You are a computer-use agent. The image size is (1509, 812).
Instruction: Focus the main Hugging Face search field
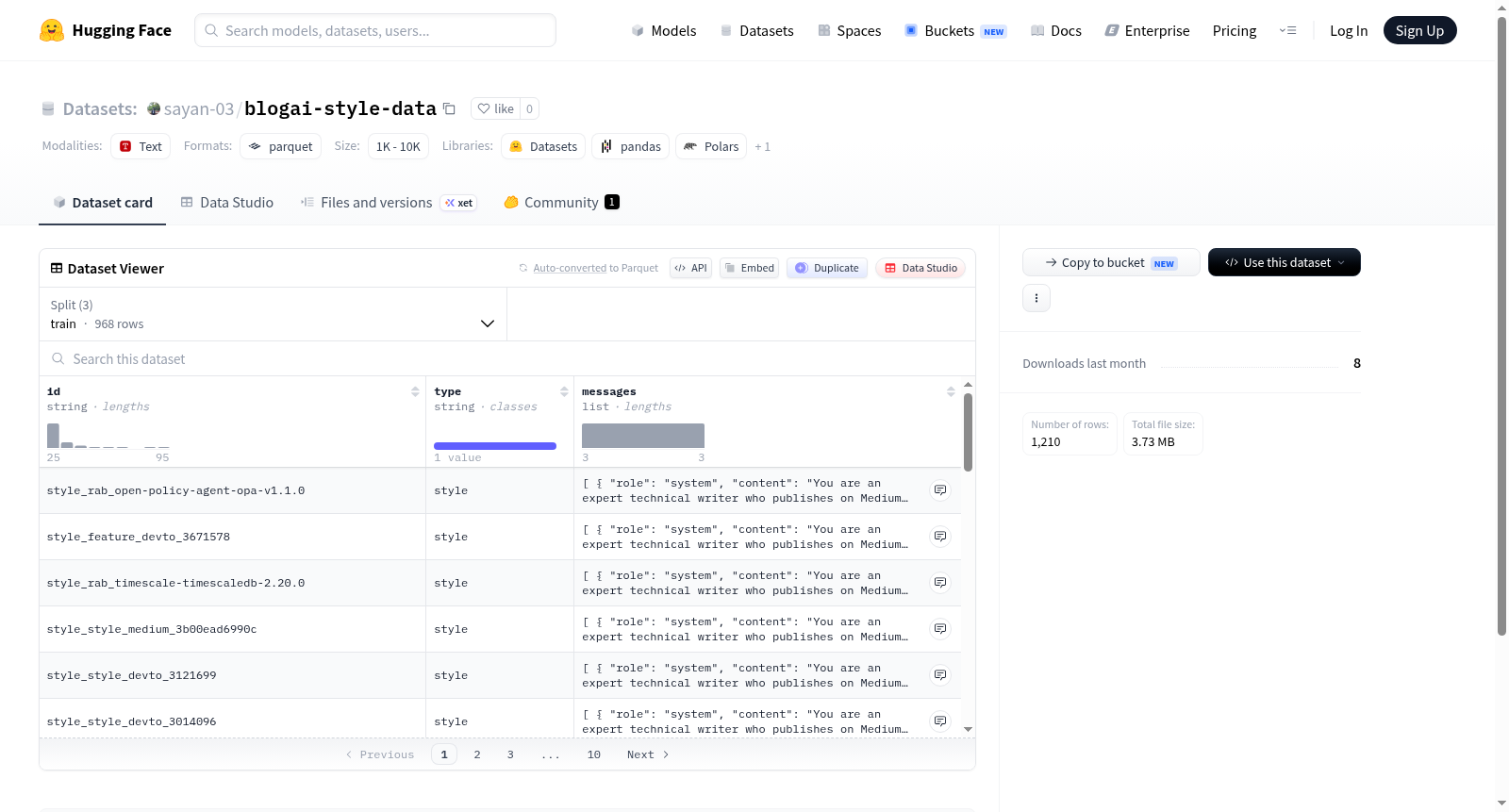tap(375, 30)
